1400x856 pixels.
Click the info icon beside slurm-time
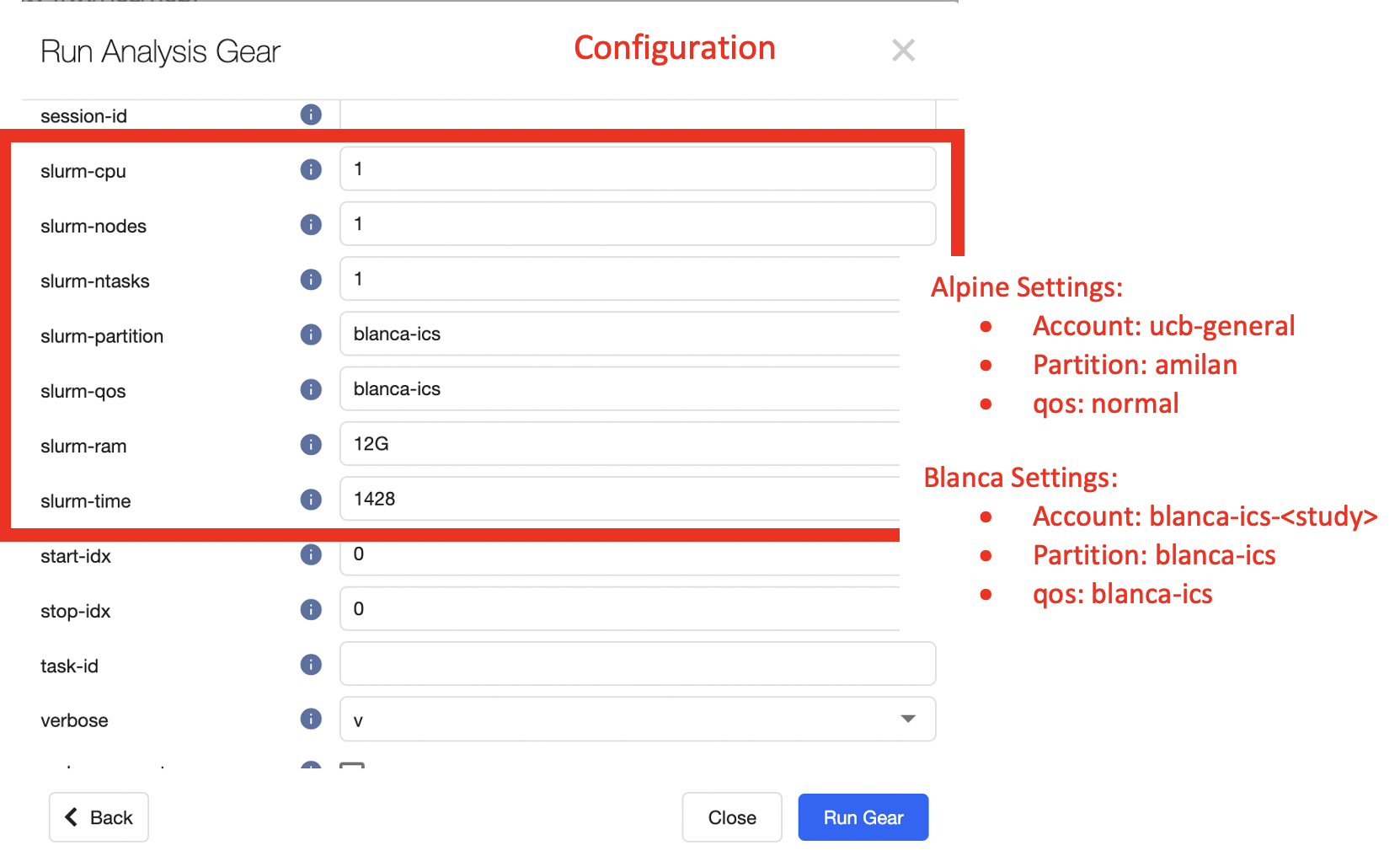coord(311,500)
